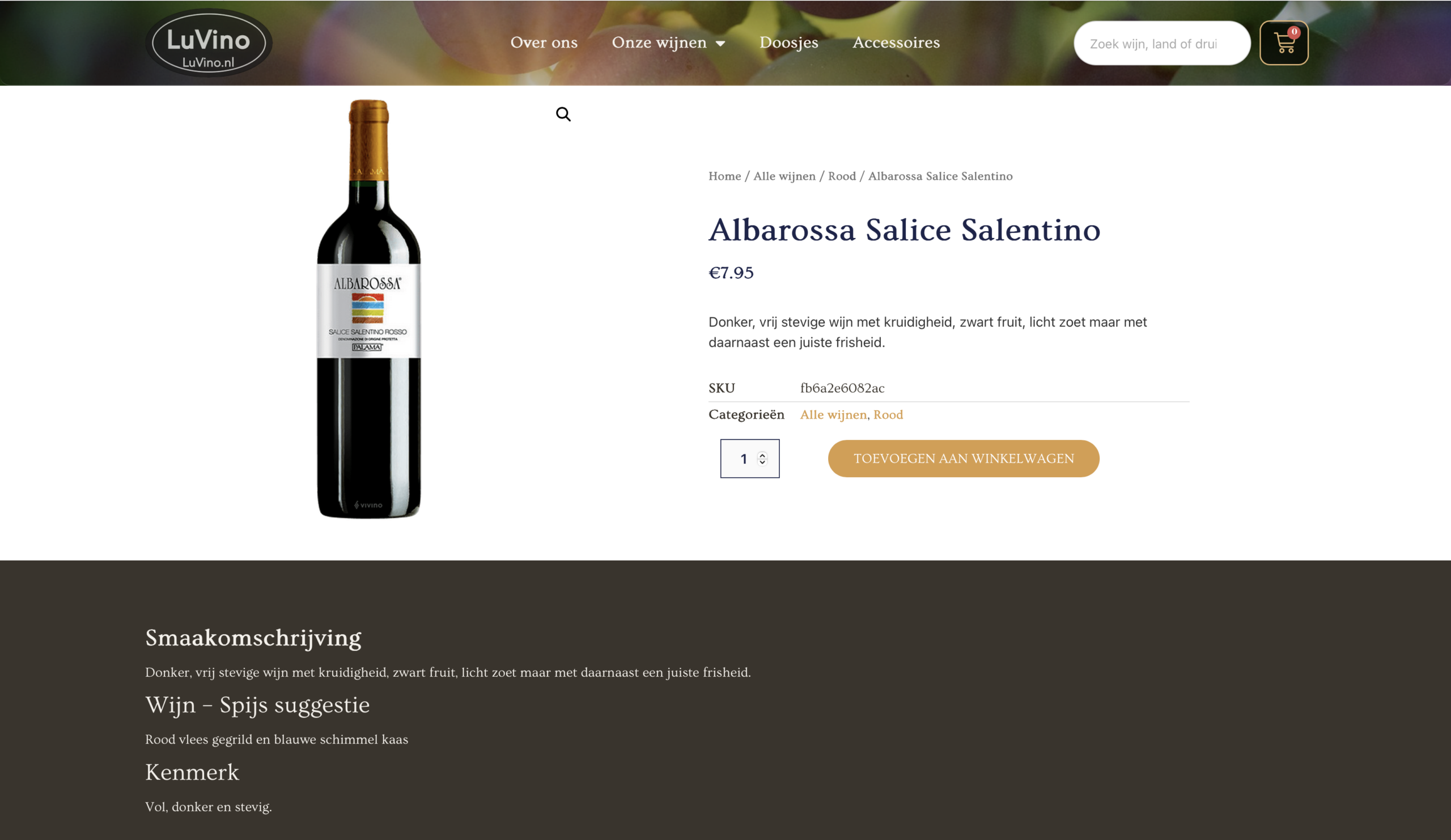
Task: Open the Rood category link
Action: pos(888,414)
